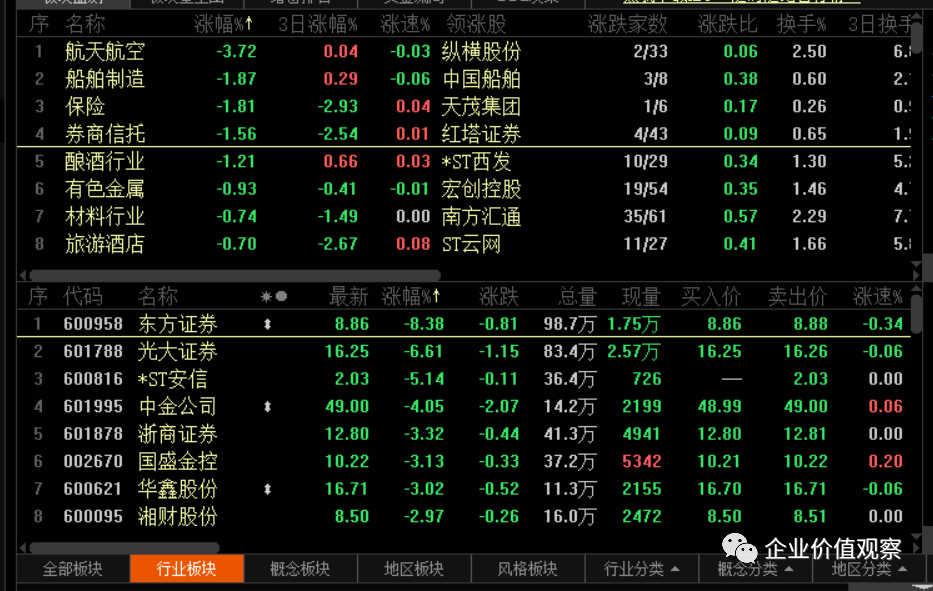Sort sectors by 涨跌比 header
933x591 pixels.
[x=727, y=24]
